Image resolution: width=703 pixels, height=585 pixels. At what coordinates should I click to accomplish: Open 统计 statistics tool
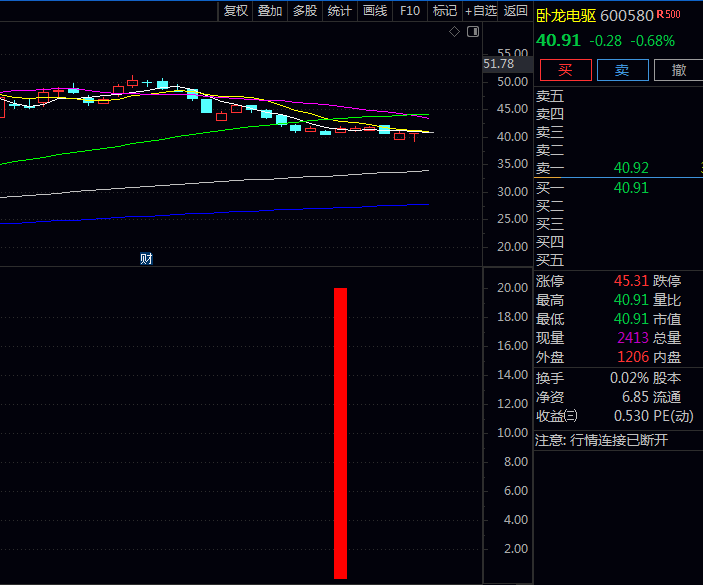(x=339, y=11)
